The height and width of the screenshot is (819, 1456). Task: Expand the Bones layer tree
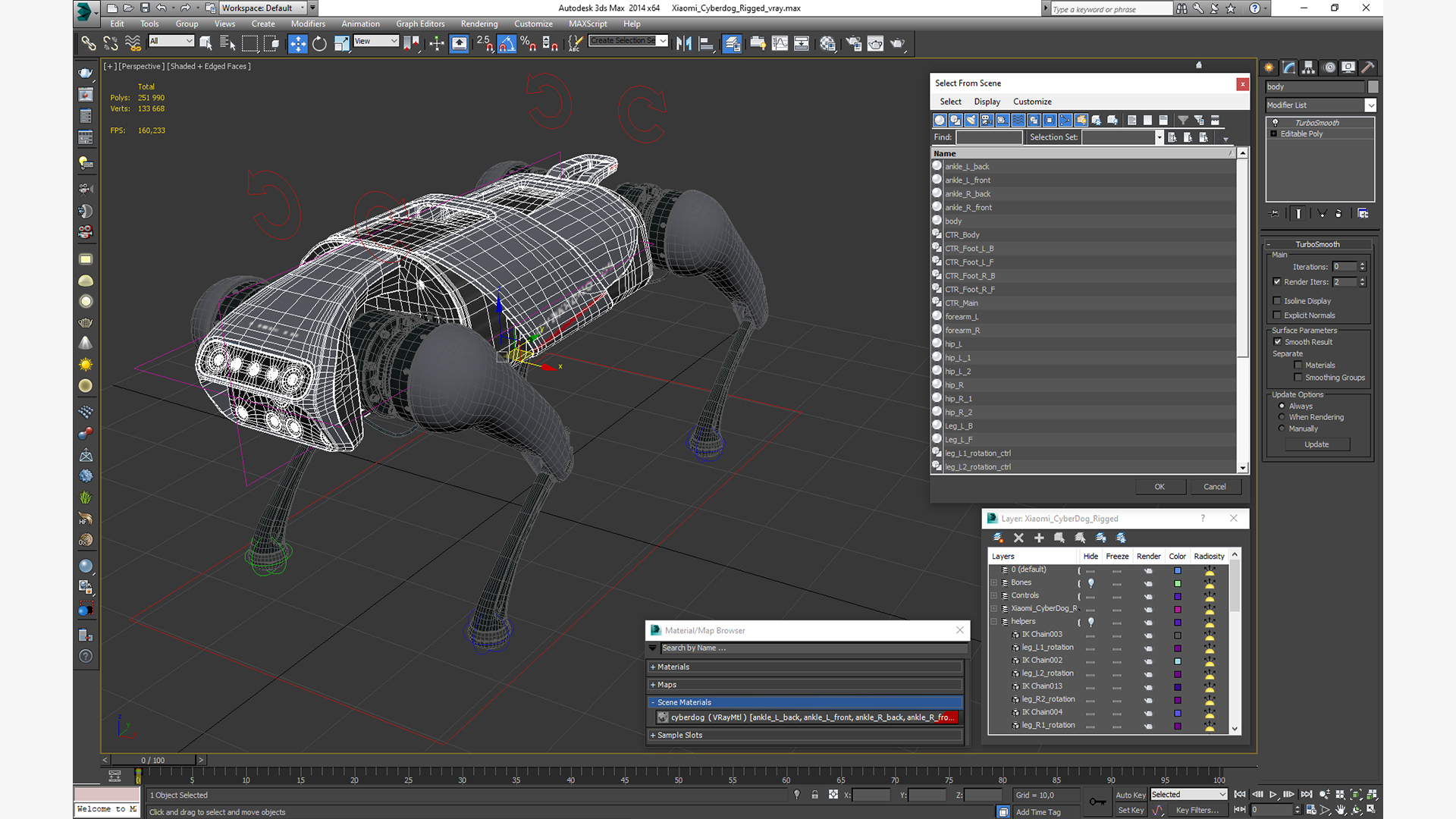994,583
